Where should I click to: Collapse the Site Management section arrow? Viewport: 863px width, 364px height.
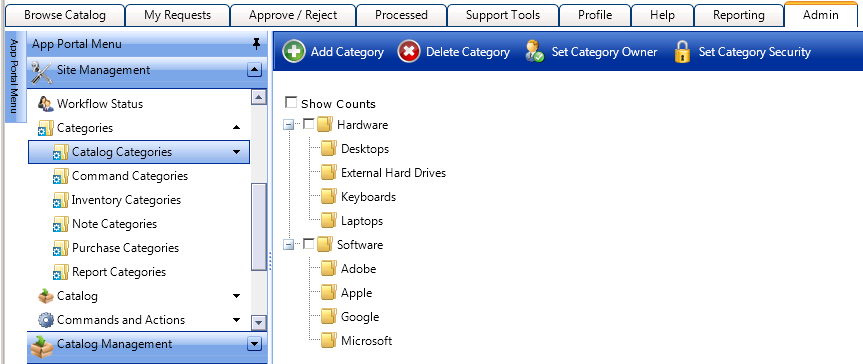tap(254, 70)
